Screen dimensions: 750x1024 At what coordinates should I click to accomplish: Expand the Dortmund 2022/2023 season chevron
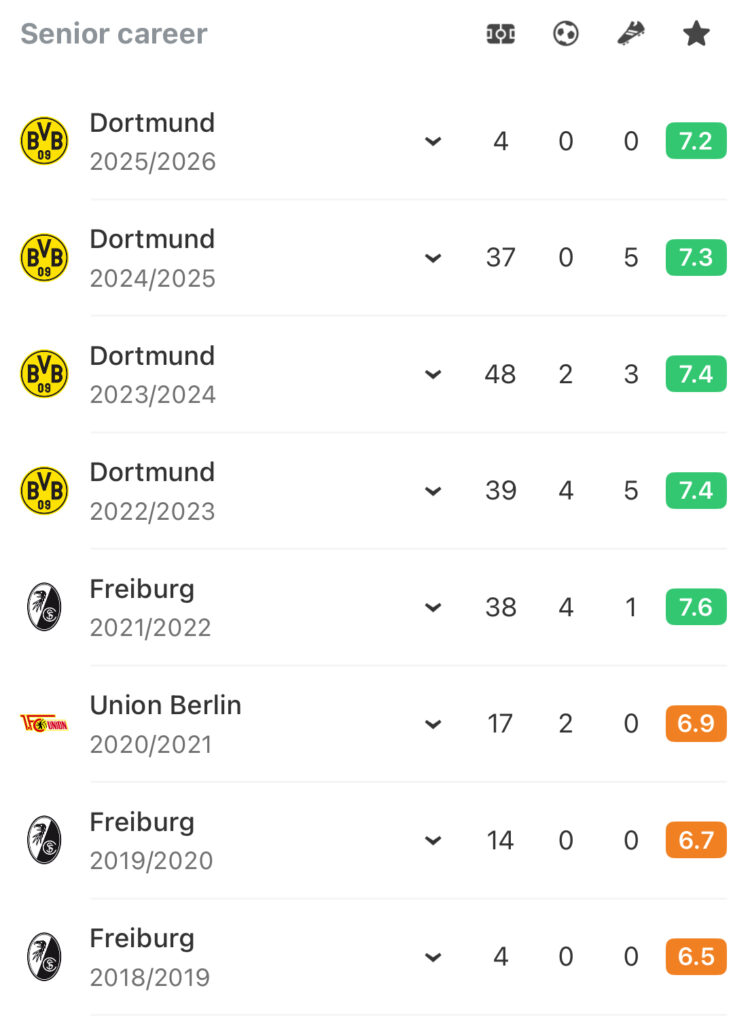(433, 491)
